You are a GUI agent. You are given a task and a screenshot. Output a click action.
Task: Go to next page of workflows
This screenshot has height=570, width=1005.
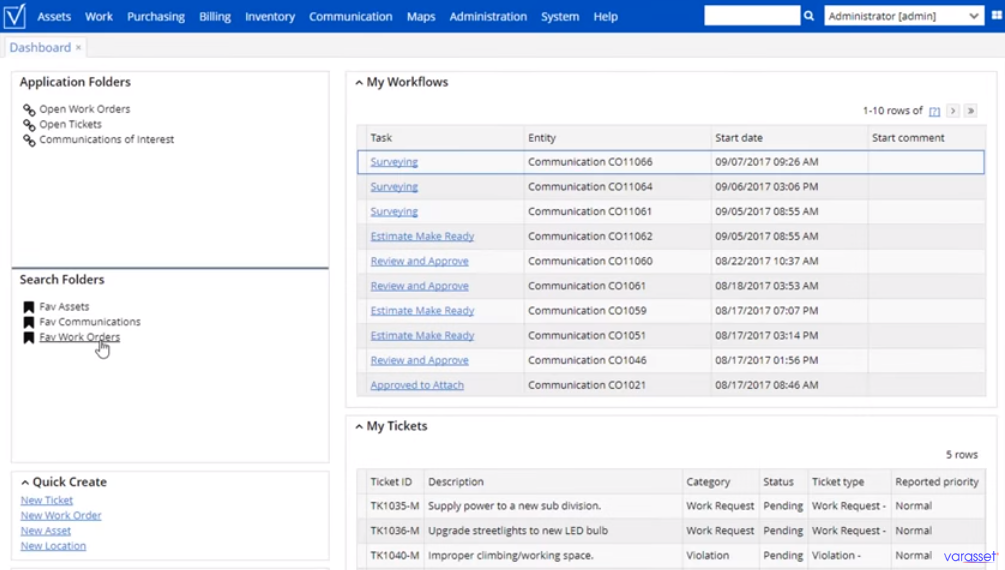[x=953, y=111]
